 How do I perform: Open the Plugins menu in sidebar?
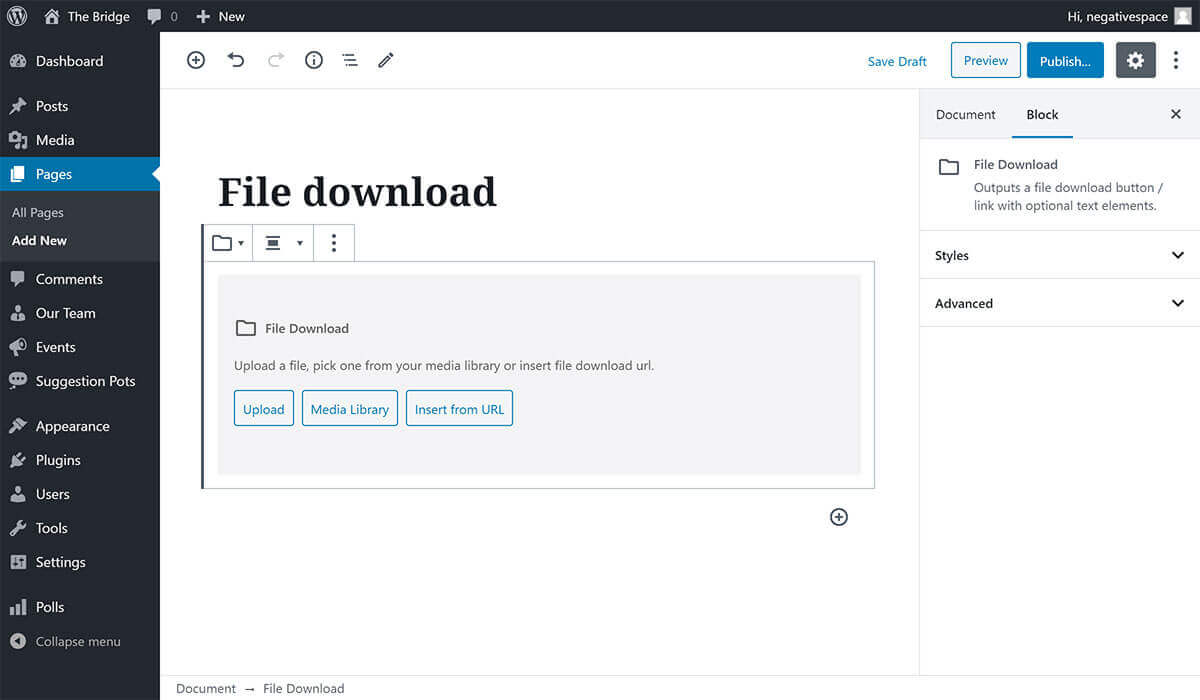point(58,460)
